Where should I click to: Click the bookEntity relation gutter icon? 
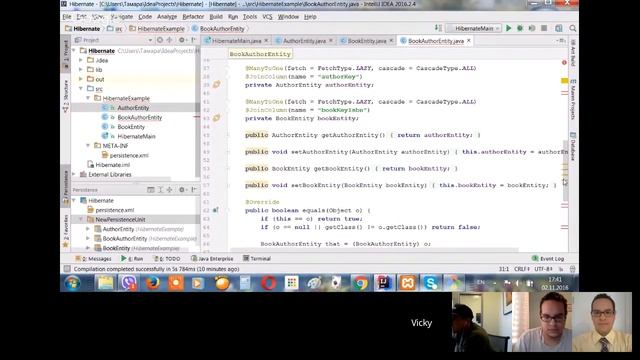tap(216, 118)
